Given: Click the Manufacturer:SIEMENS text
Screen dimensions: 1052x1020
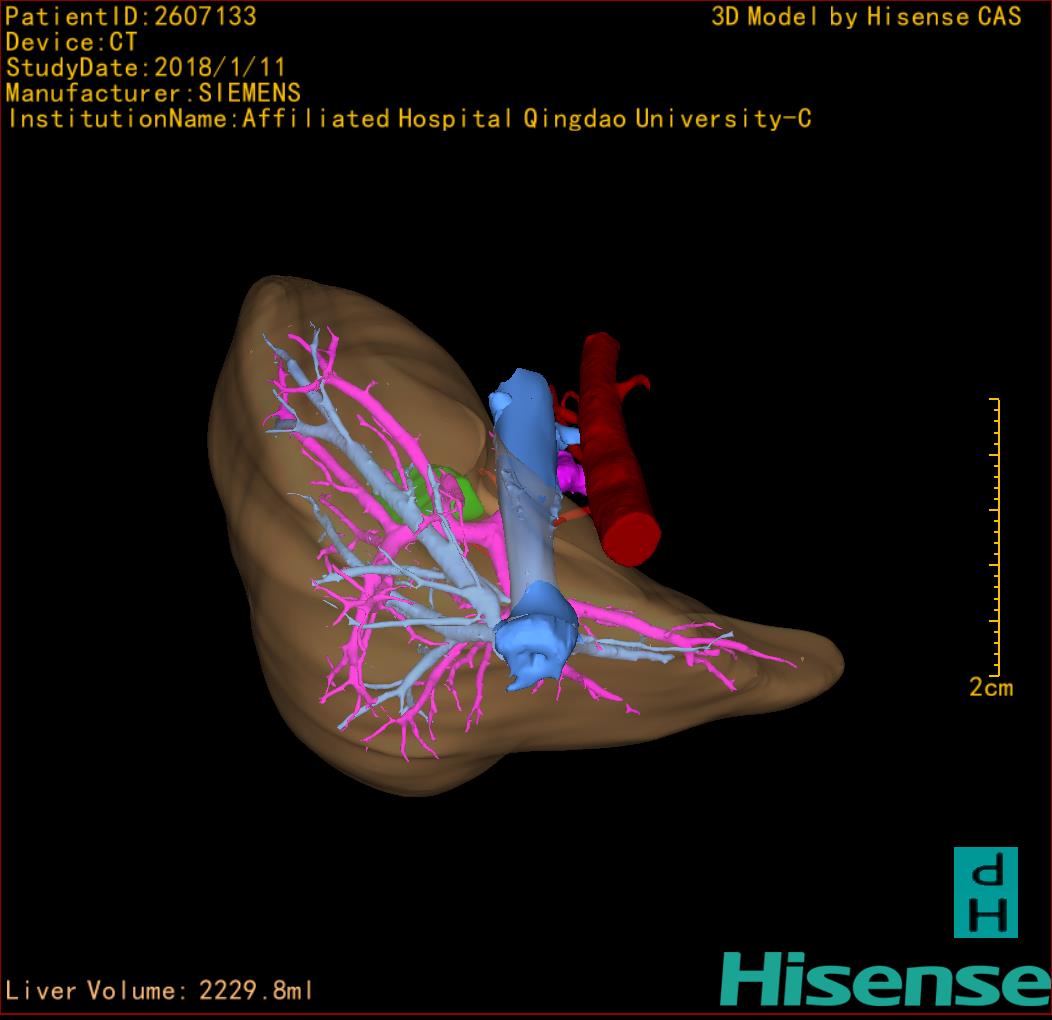Looking at the screenshot, I should (x=153, y=93).
